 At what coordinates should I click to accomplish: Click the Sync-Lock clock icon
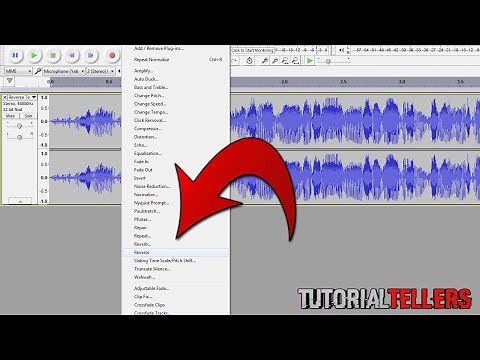coord(249,60)
